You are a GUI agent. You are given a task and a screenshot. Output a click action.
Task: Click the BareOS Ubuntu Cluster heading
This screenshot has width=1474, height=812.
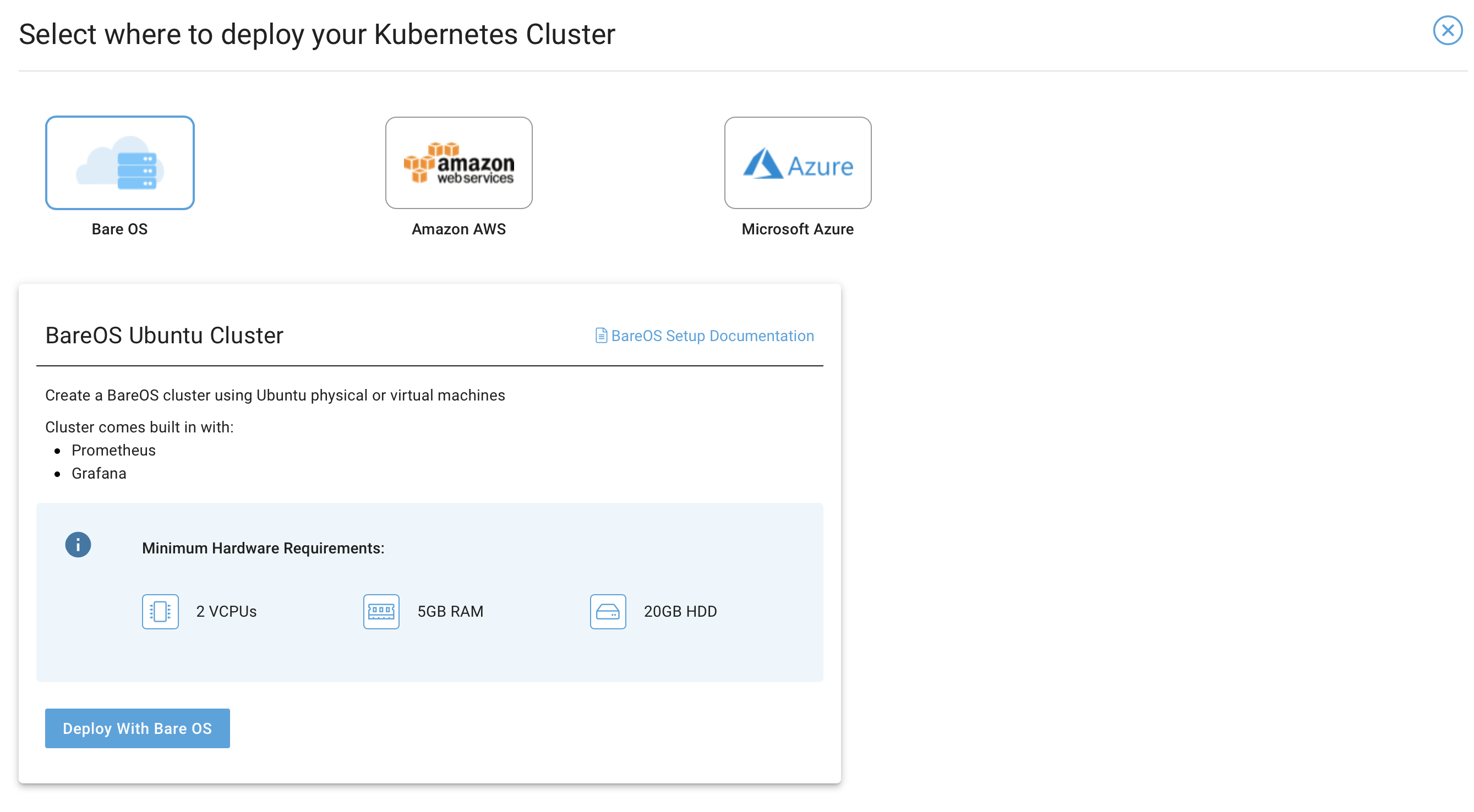coord(164,336)
